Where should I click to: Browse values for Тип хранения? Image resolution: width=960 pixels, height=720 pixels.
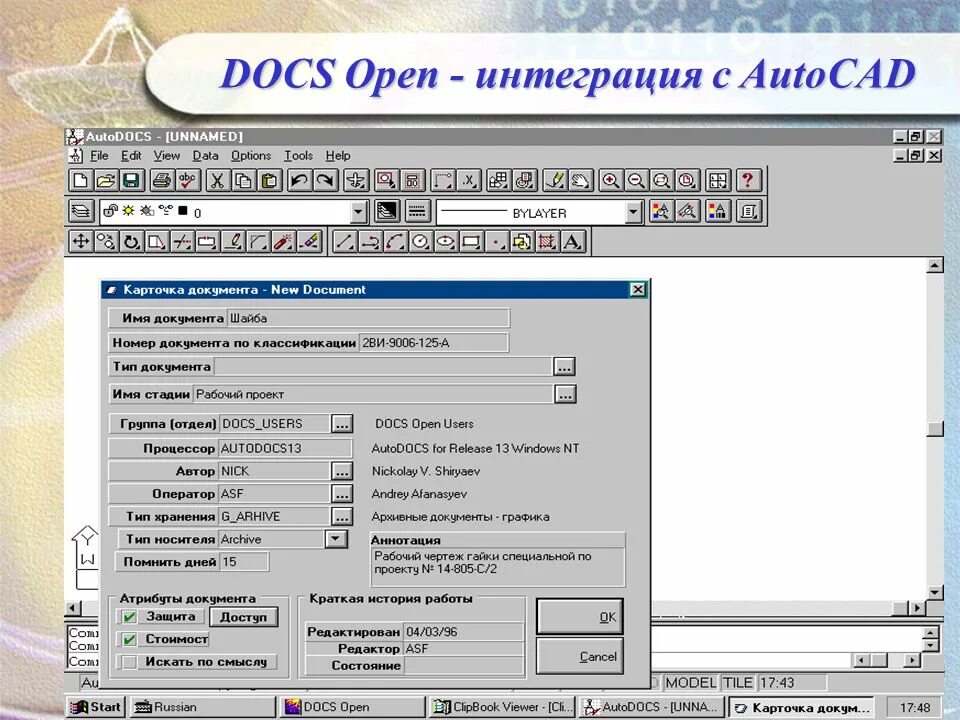(x=342, y=516)
